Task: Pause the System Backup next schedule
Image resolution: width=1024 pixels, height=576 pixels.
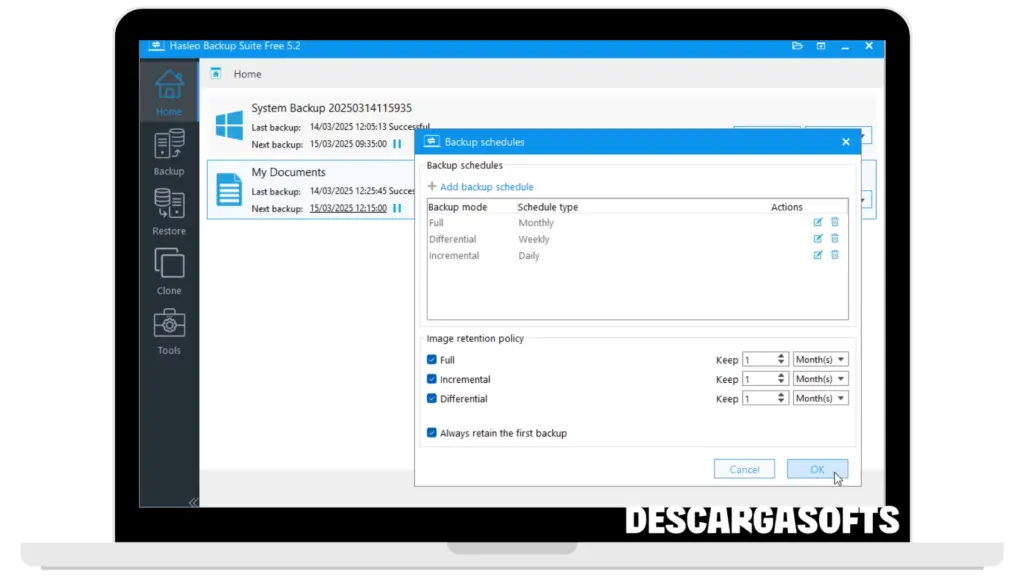Action: tap(397, 144)
